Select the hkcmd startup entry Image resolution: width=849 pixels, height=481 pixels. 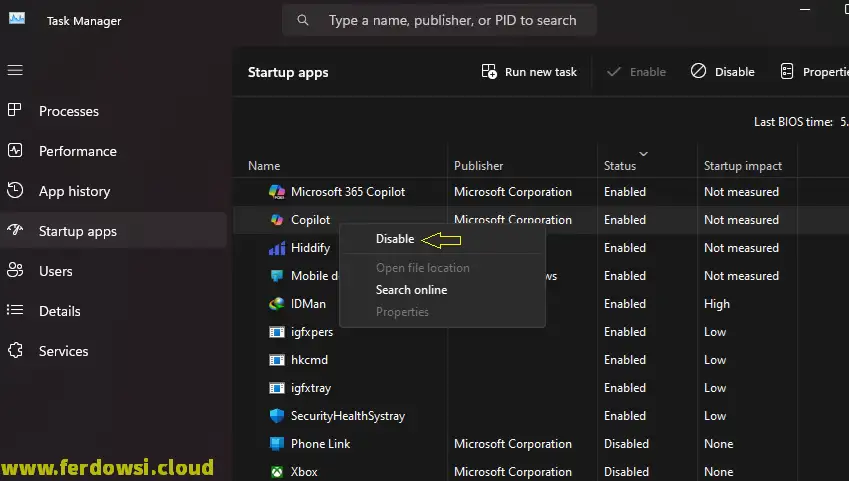click(x=309, y=360)
